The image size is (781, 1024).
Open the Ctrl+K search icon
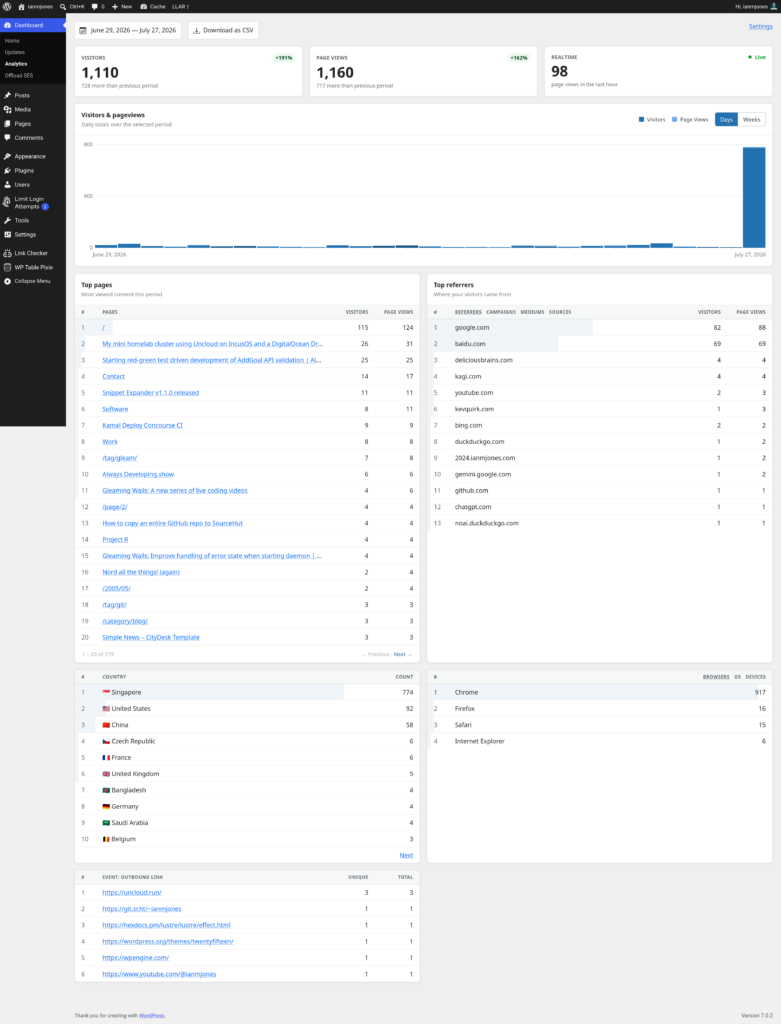(x=63, y=7)
